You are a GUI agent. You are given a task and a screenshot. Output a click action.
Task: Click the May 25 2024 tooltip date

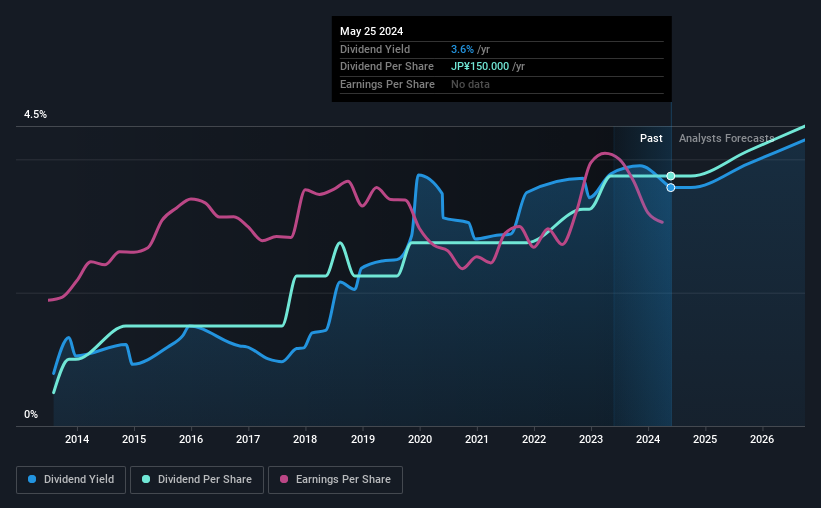[372, 31]
